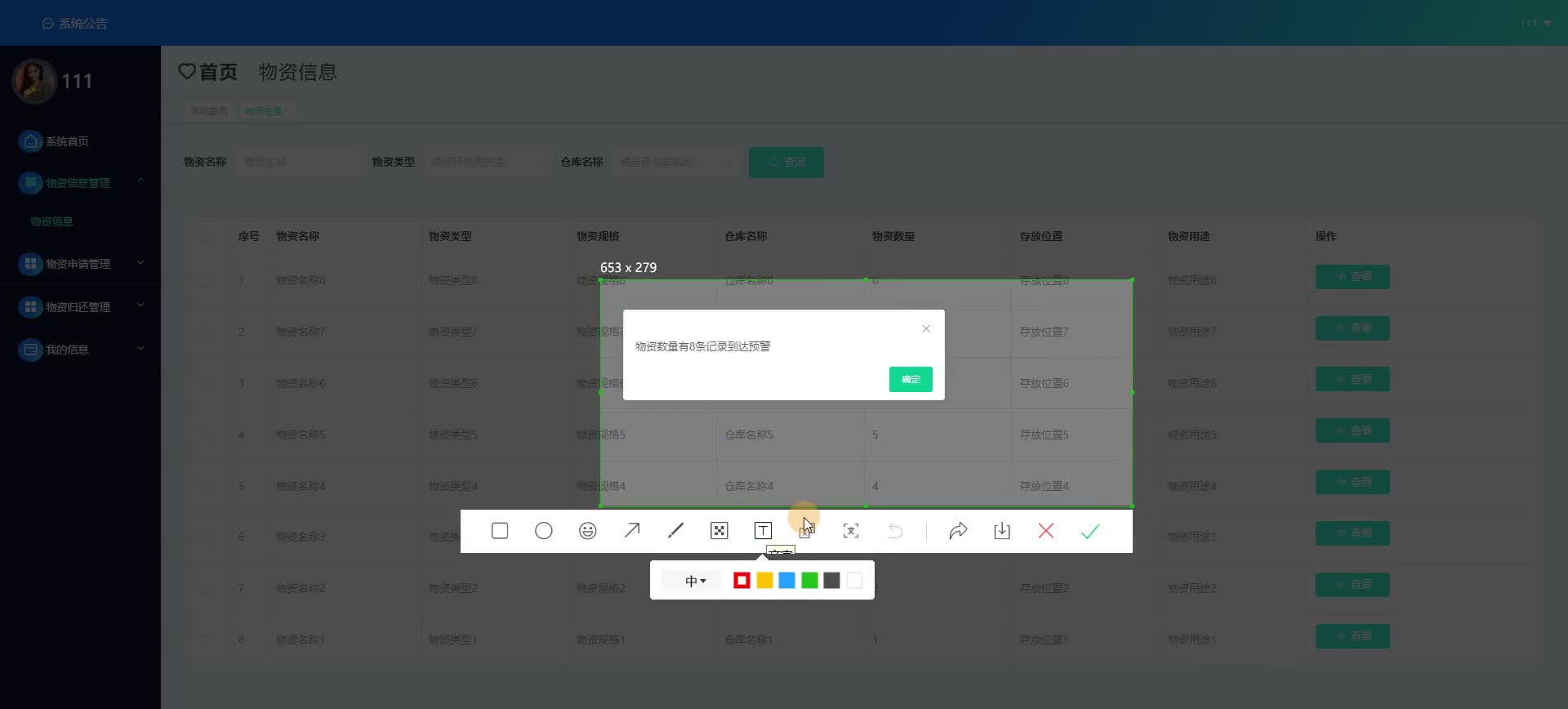Open 物资信息 submenu item in sidebar
Viewport: 1568px width, 709px height.
[x=51, y=221]
